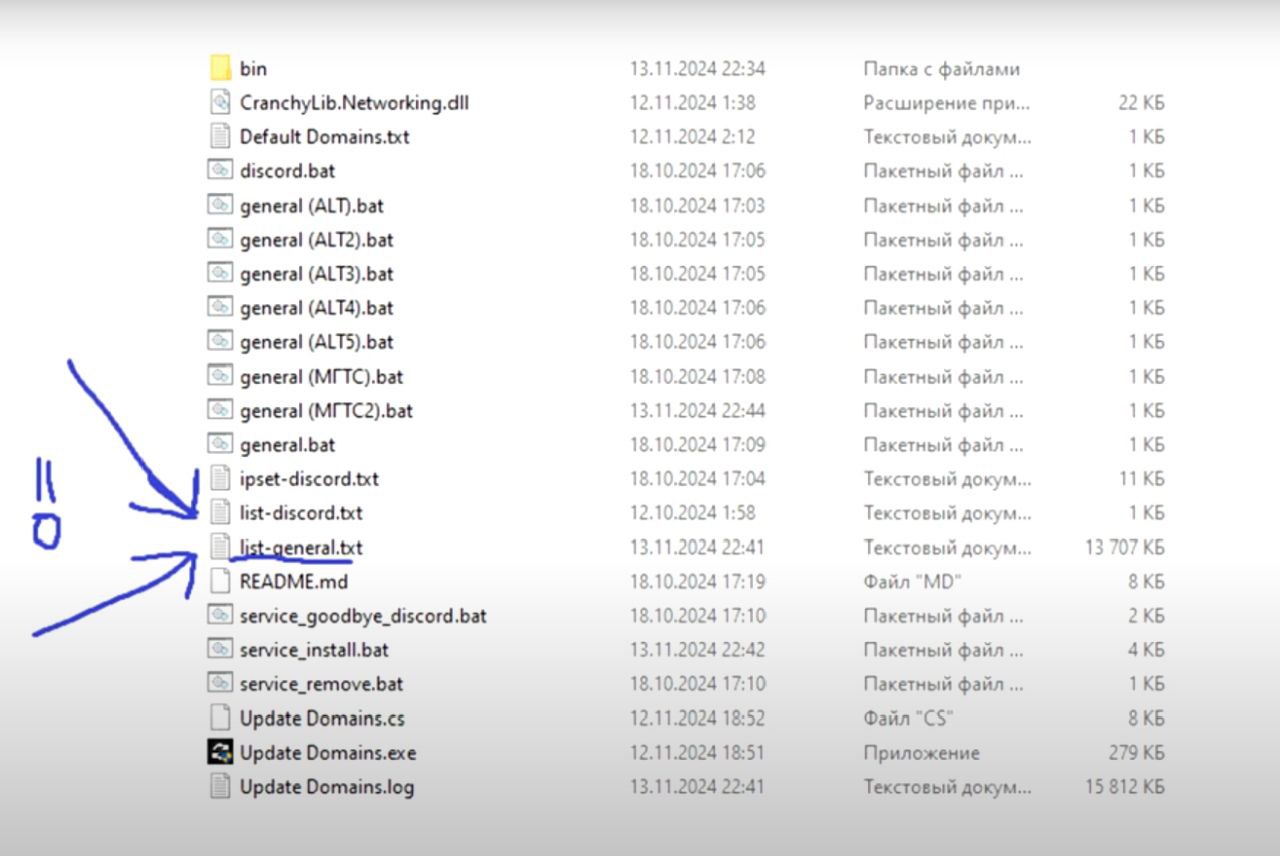Click the service_install.bat file icon
The height and width of the screenshot is (856, 1280).
(220, 649)
